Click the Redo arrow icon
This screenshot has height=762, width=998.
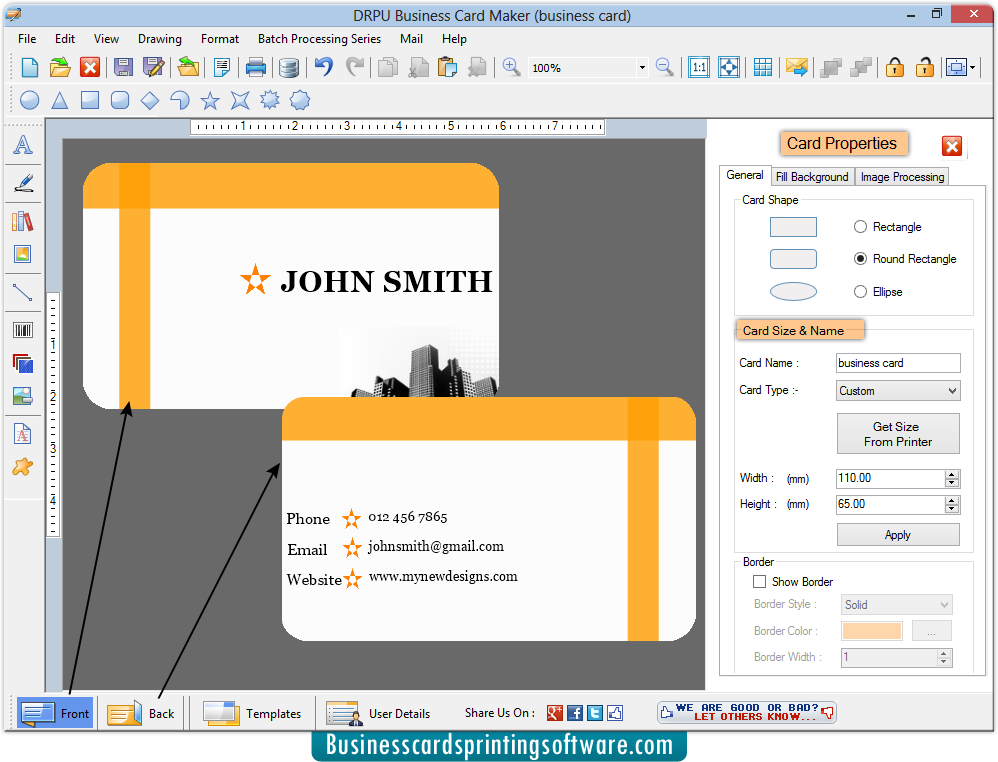(355, 67)
